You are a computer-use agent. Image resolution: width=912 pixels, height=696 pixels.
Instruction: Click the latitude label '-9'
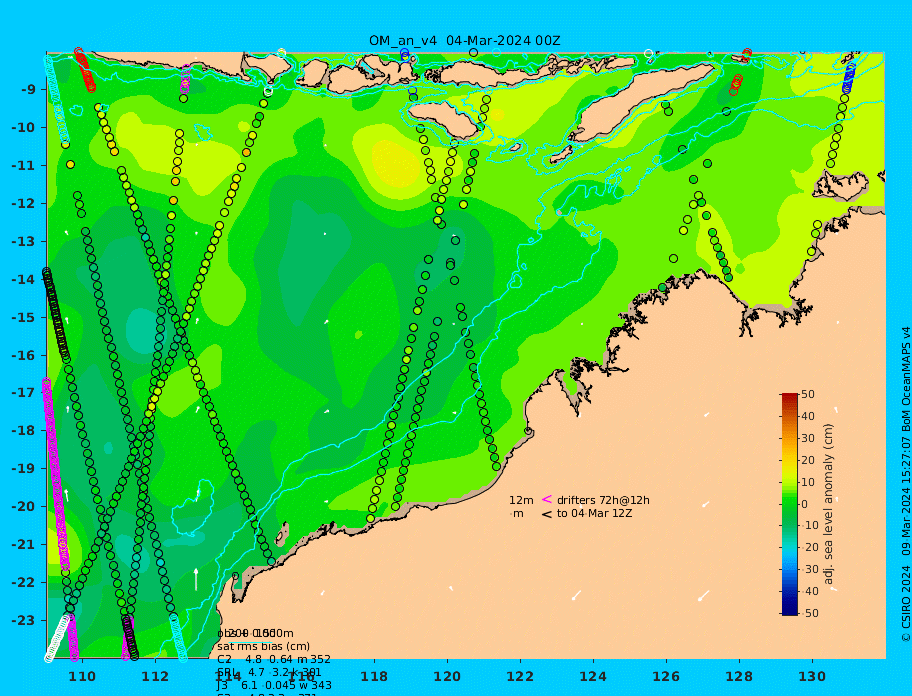pos(29,89)
